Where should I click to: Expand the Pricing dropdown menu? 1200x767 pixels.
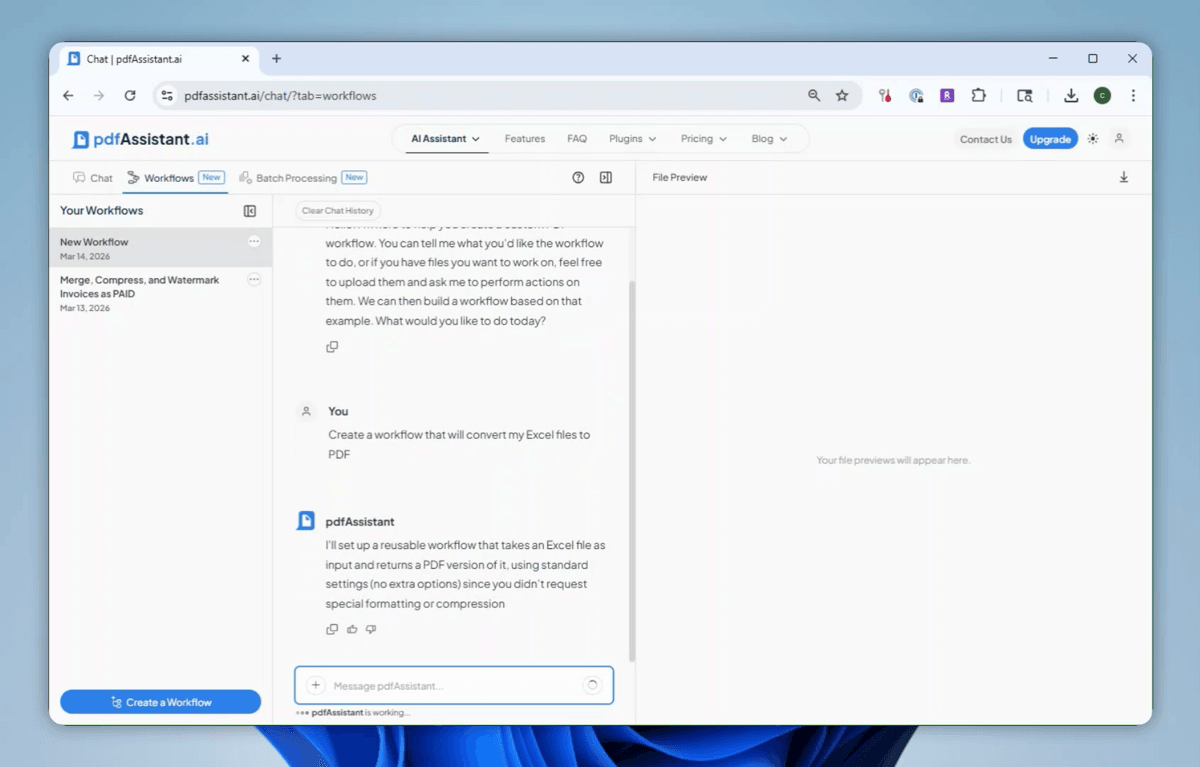[x=704, y=139]
